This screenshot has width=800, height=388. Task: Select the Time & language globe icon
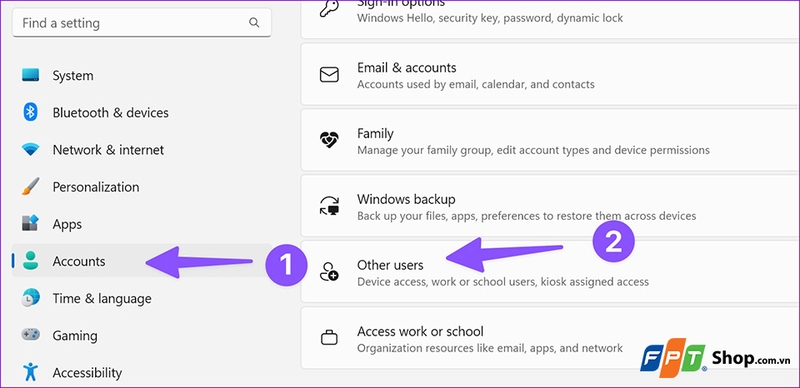[31, 298]
